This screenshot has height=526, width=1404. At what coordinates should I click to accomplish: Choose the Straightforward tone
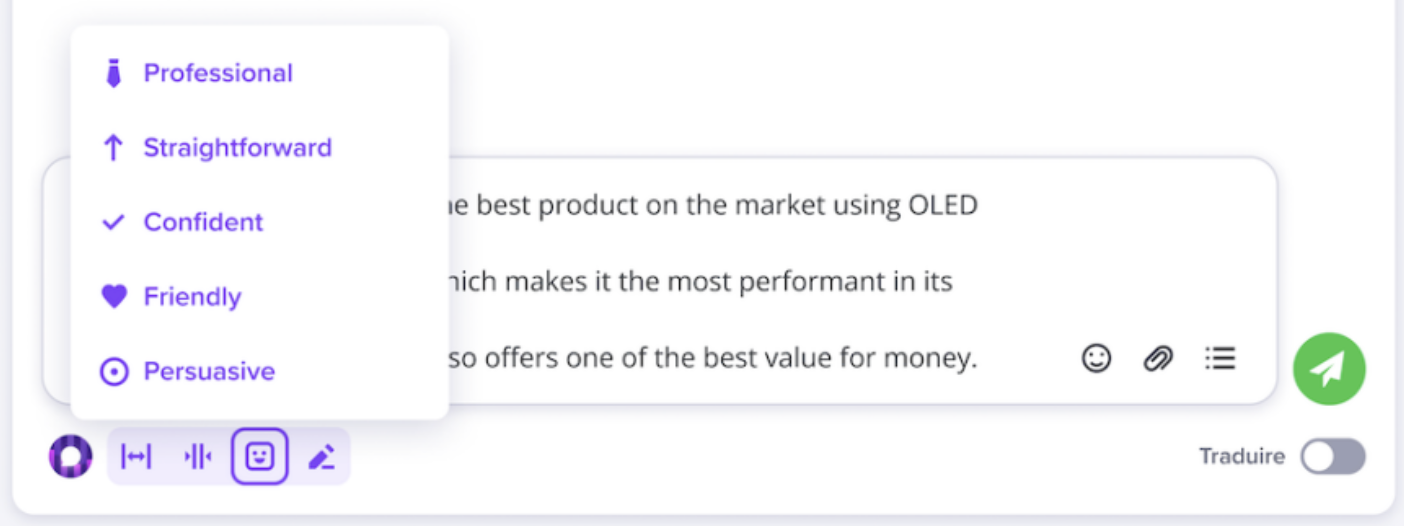click(x=237, y=148)
